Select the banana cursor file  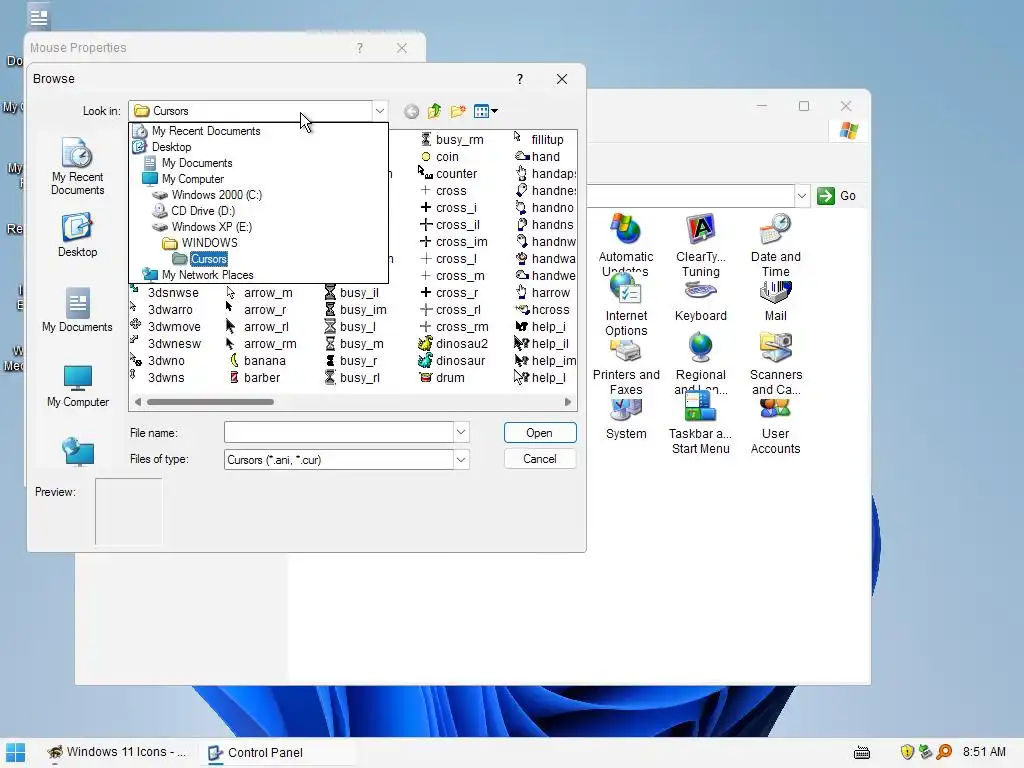[257, 360]
